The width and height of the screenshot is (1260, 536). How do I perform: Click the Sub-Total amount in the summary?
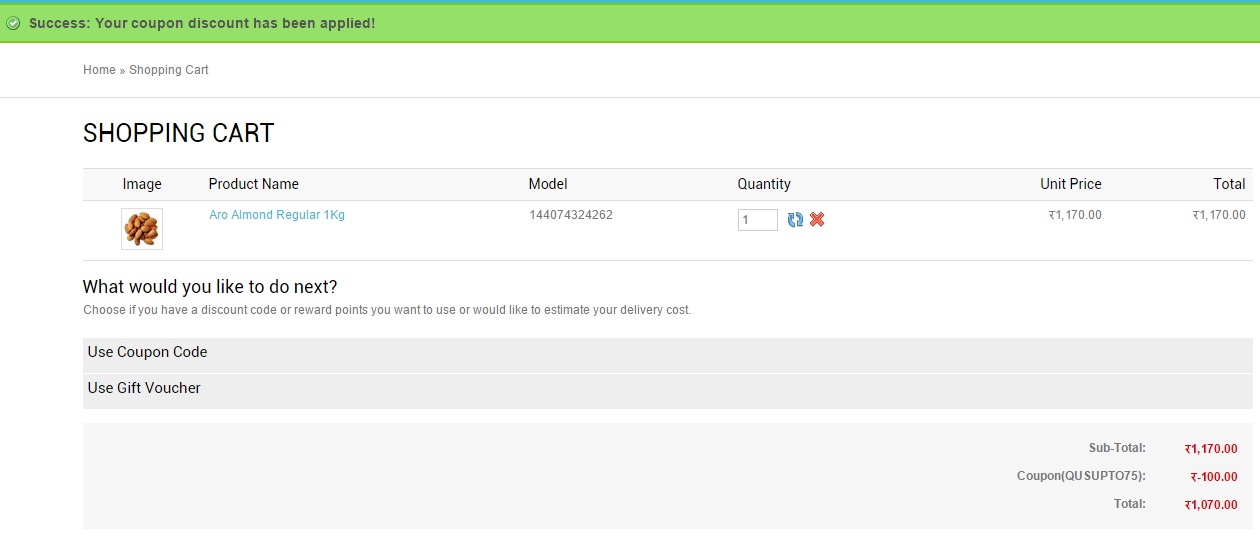click(1211, 449)
